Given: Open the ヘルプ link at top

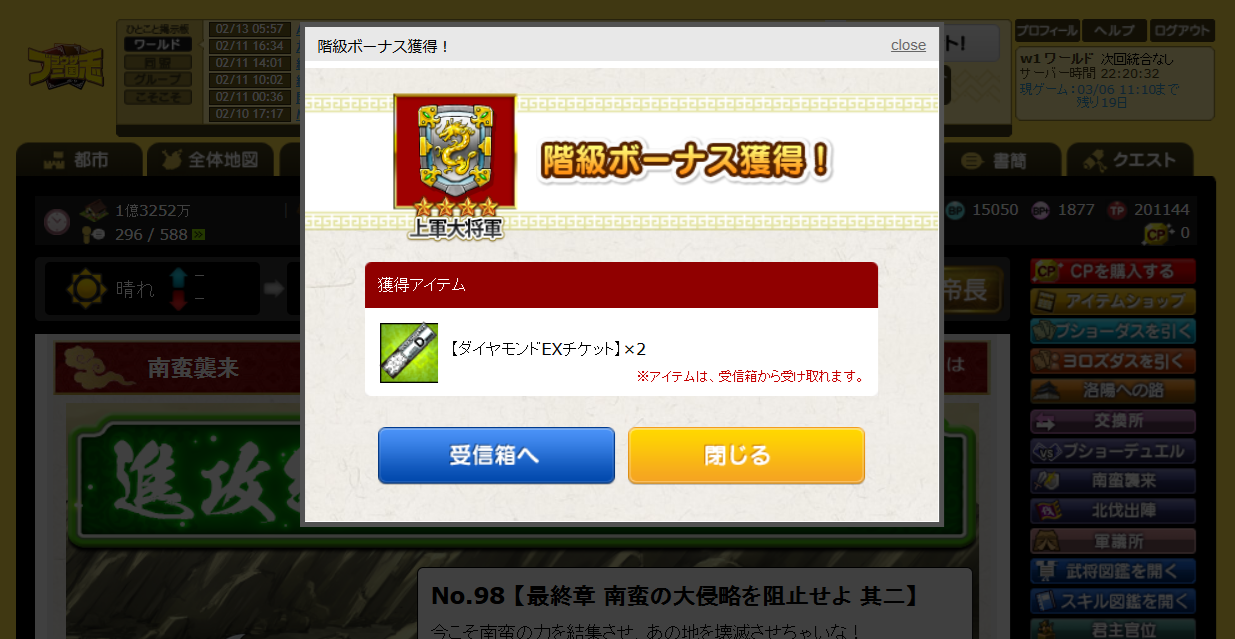Looking at the screenshot, I should (x=1114, y=31).
